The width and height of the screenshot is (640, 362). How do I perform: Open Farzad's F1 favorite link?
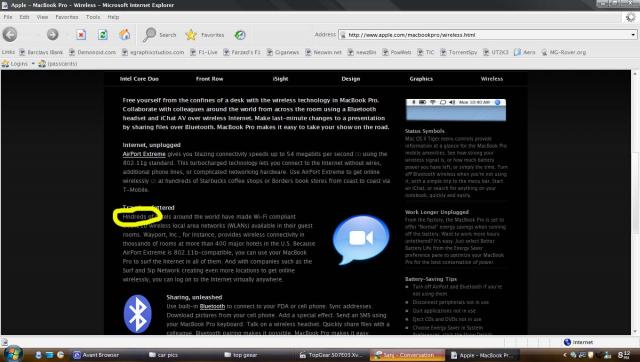(242, 52)
